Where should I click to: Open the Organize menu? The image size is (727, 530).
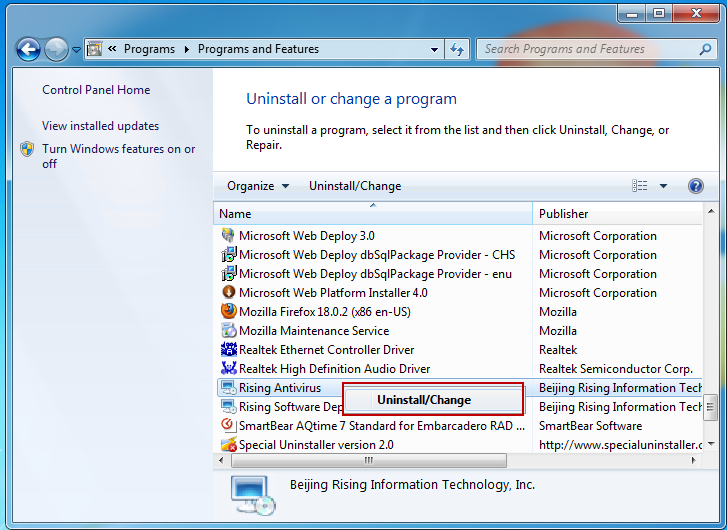click(258, 186)
